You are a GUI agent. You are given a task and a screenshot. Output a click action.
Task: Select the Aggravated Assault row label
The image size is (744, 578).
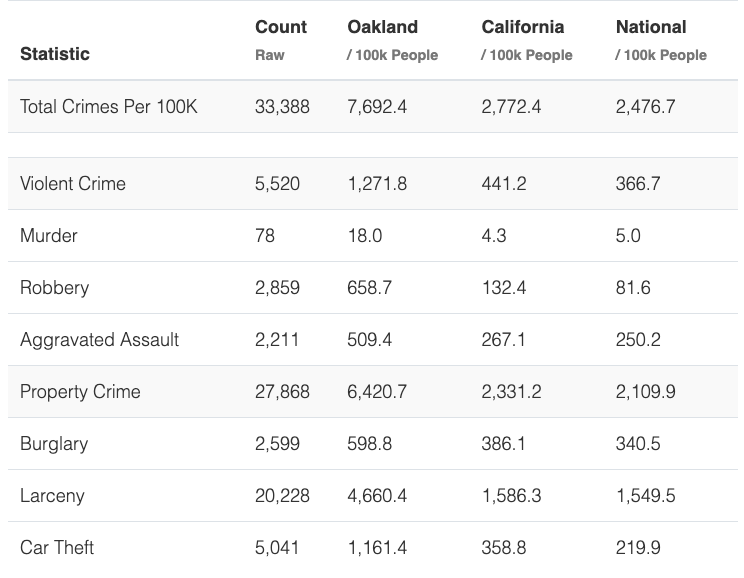click(99, 340)
